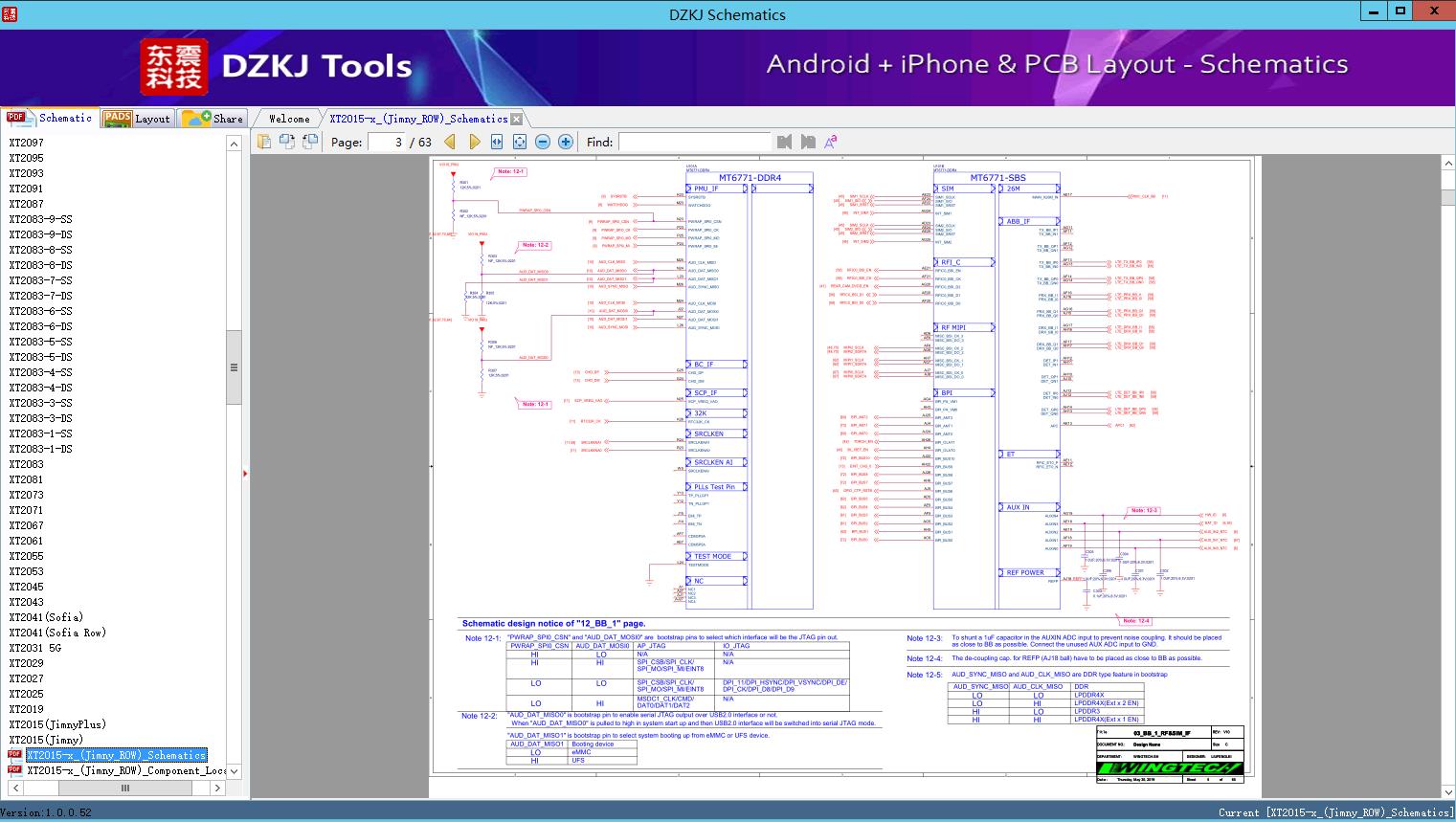
Task: Select XT2041(Sofia) in the model list
Action: click(x=46, y=617)
